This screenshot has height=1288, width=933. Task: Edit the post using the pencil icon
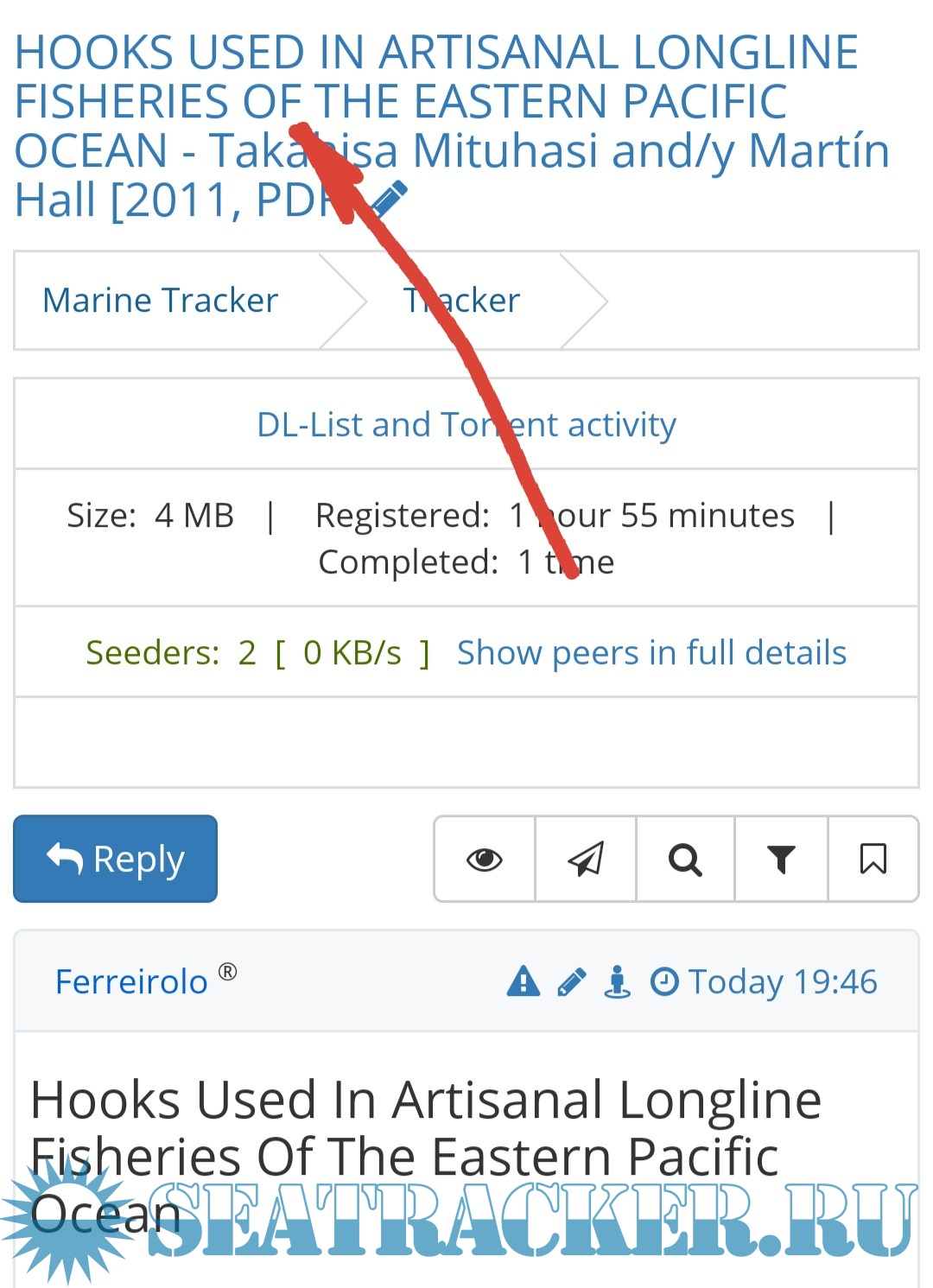(572, 982)
